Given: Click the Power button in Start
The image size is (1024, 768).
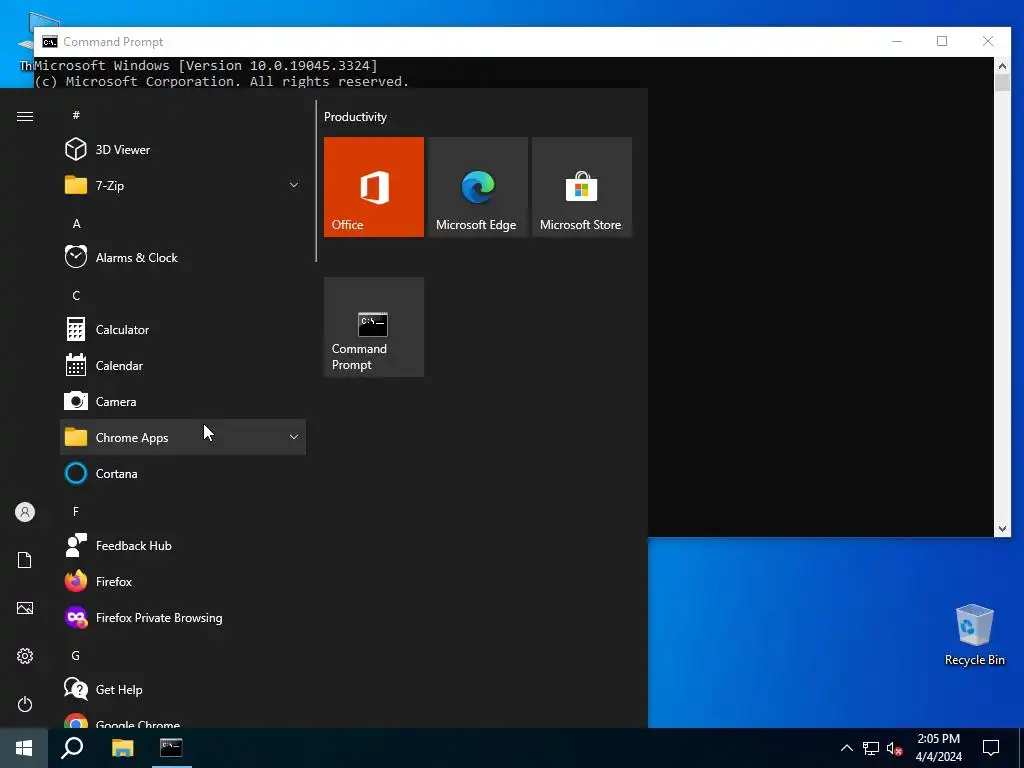Looking at the screenshot, I should pyautogui.click(x=25, y=704).
